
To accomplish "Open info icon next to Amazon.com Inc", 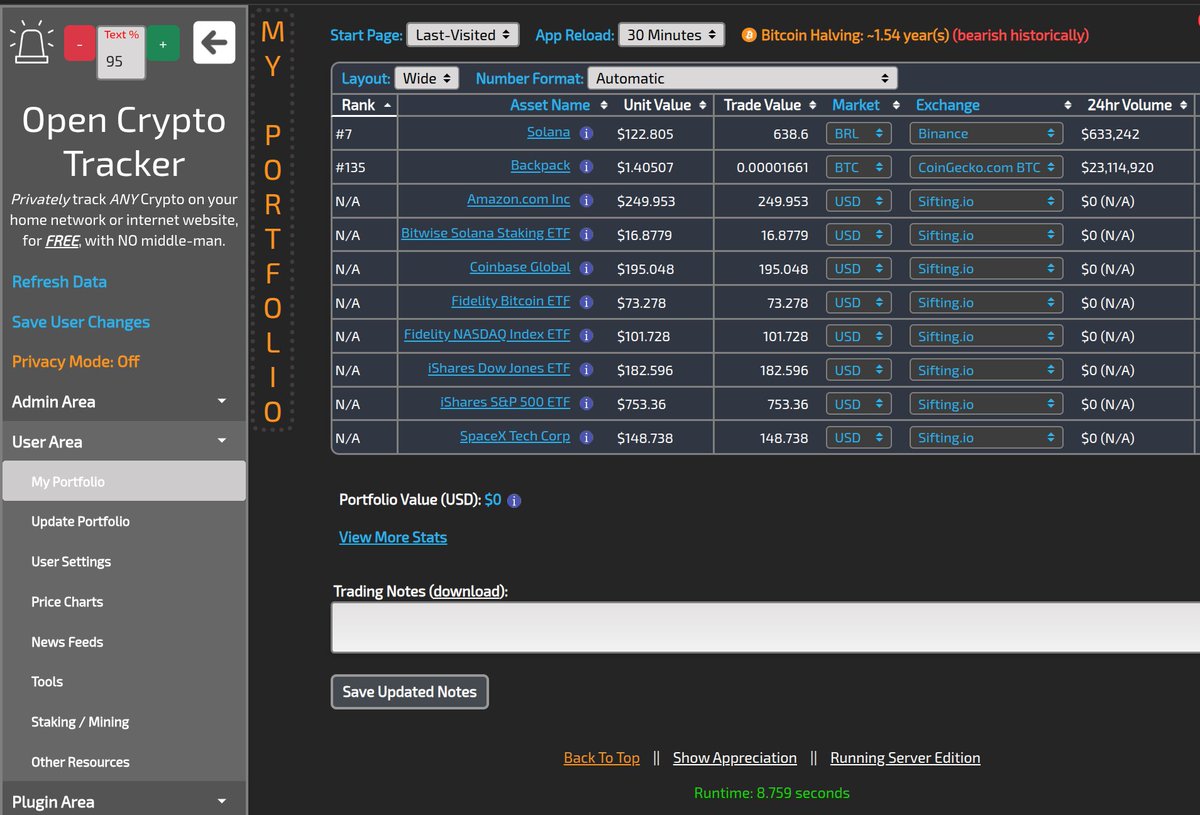I will 587,201.
